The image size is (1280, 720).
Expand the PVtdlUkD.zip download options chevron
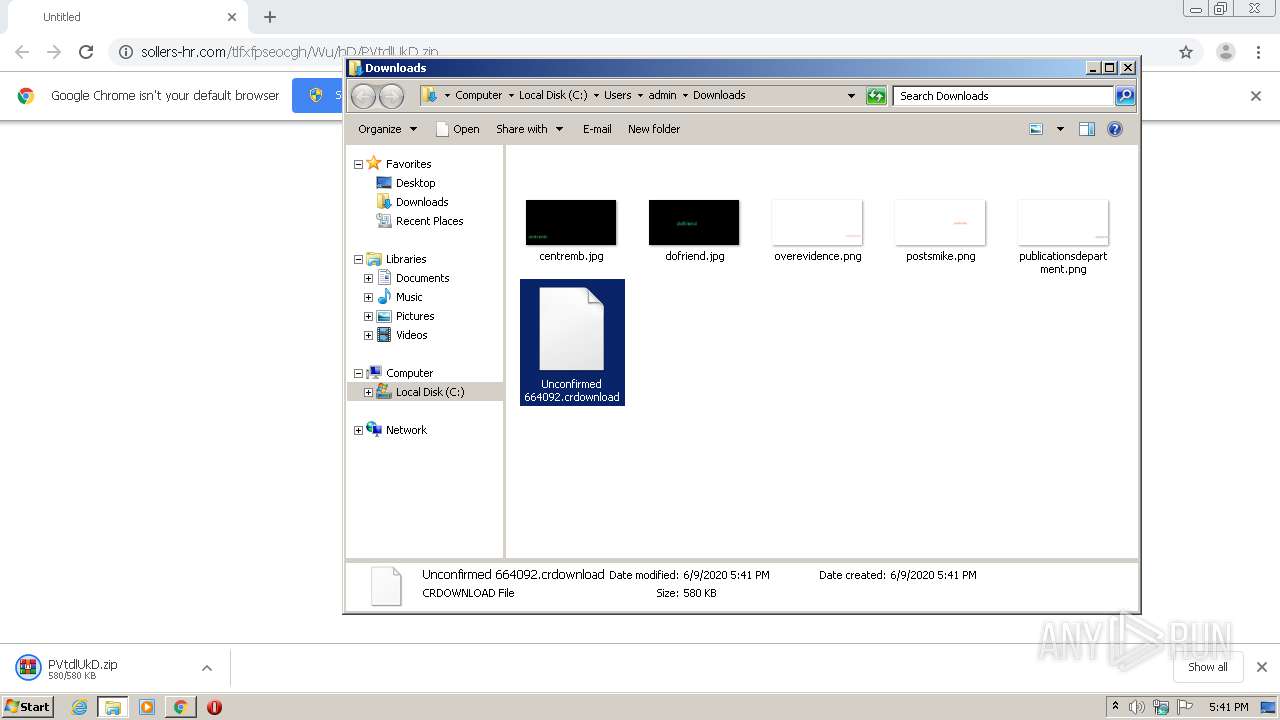pos(207,668)
